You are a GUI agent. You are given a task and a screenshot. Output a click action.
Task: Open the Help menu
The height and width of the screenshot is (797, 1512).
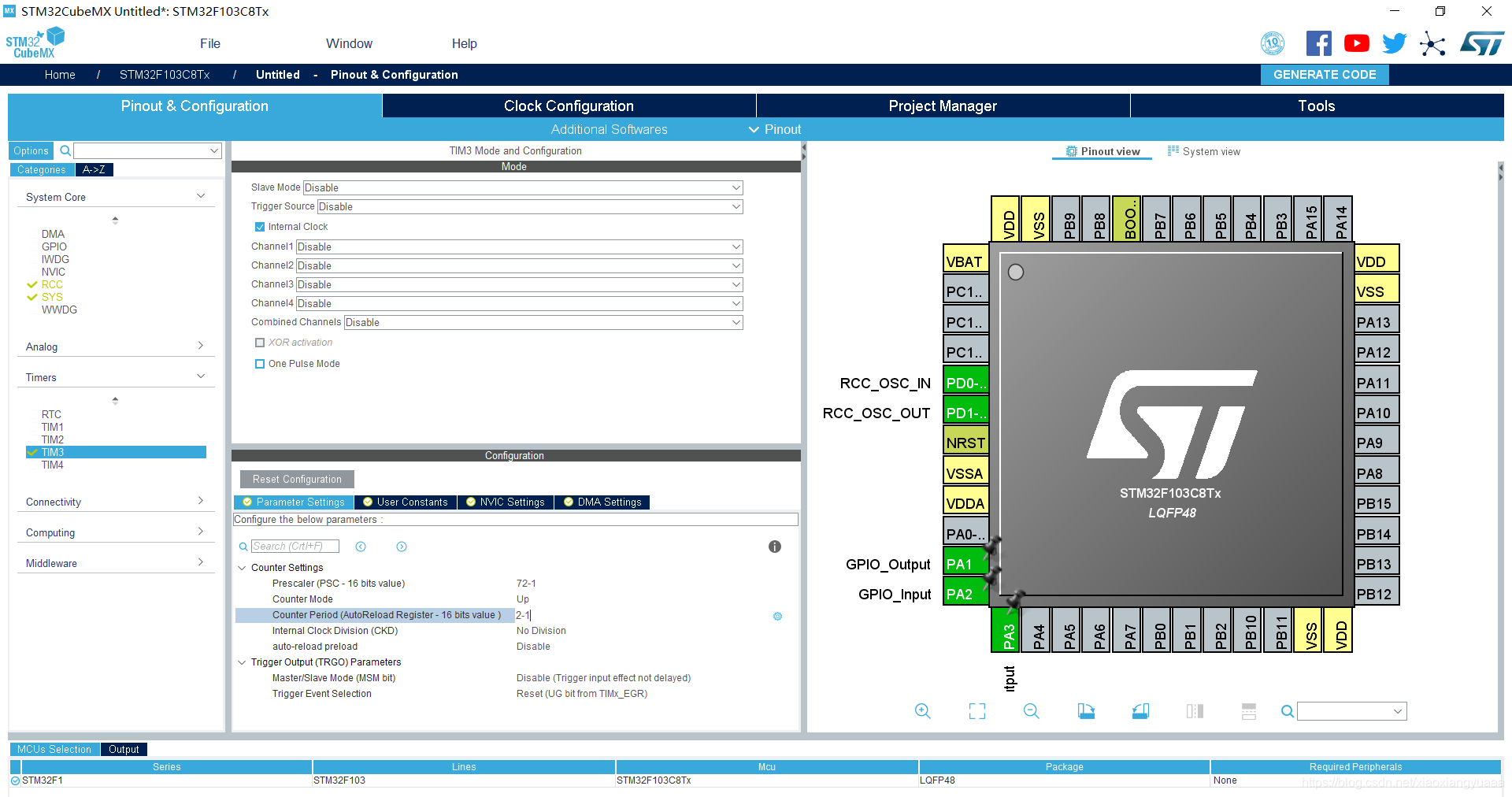click(x=465, y=43)
